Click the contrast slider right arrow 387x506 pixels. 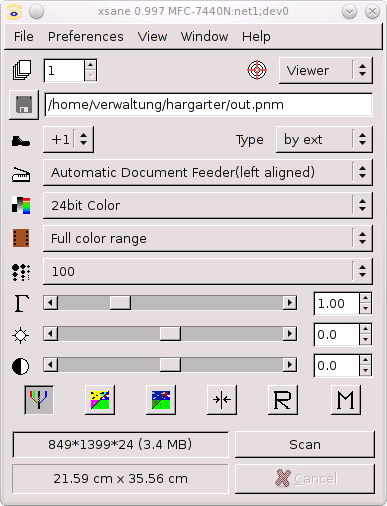click(x=289, y=365)
